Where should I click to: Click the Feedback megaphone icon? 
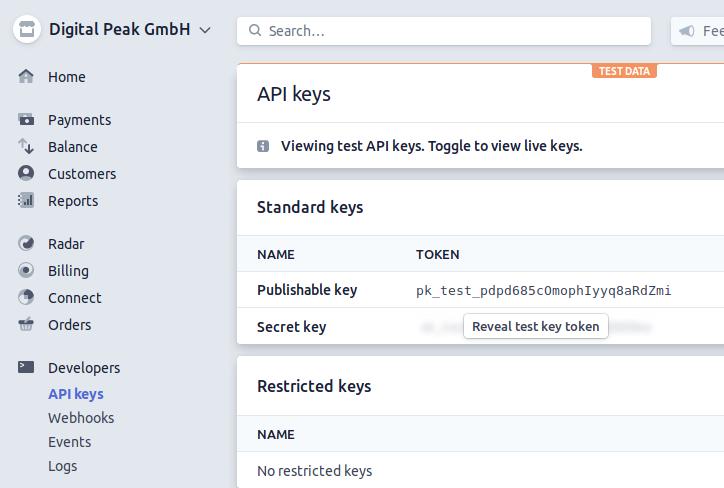[x=687, y=31]
